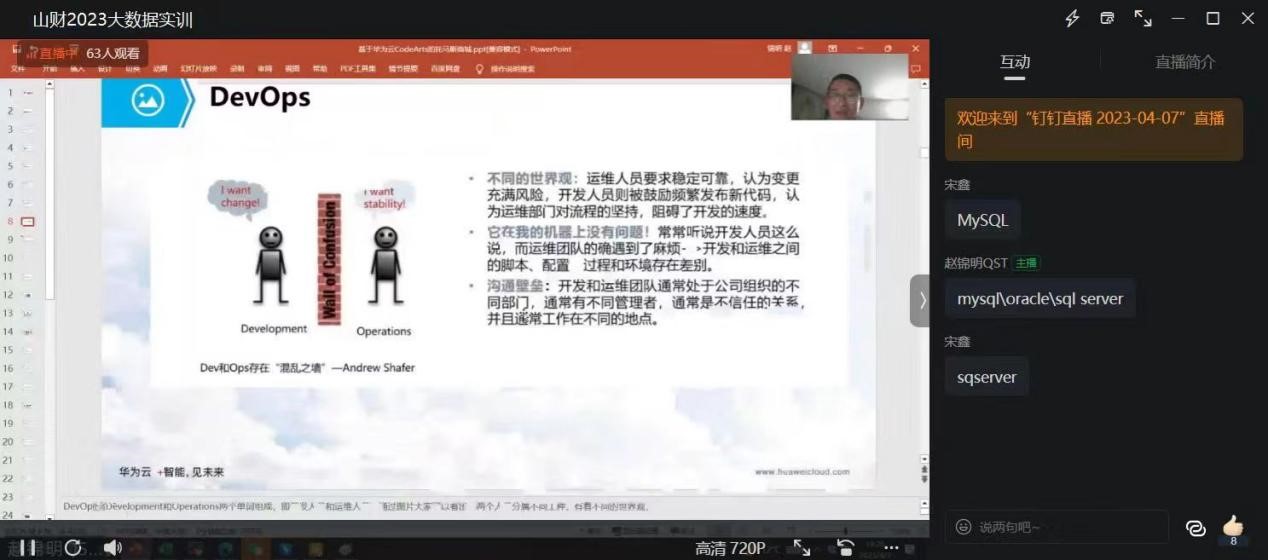Click the 说两句吧 chat input field
This screenshot has width=1268, height=560.
click(1065, 527)
